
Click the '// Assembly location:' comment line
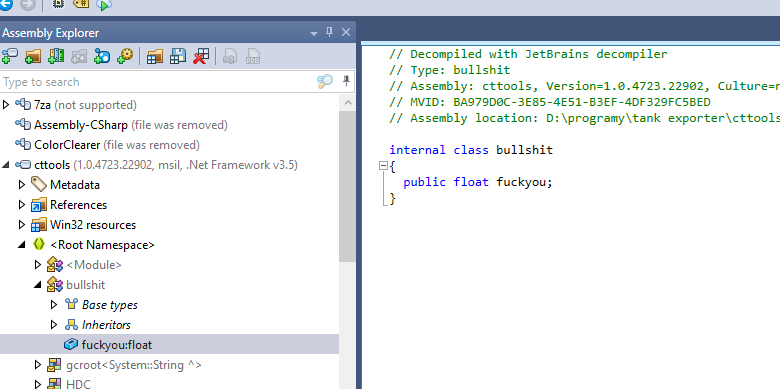585,118
